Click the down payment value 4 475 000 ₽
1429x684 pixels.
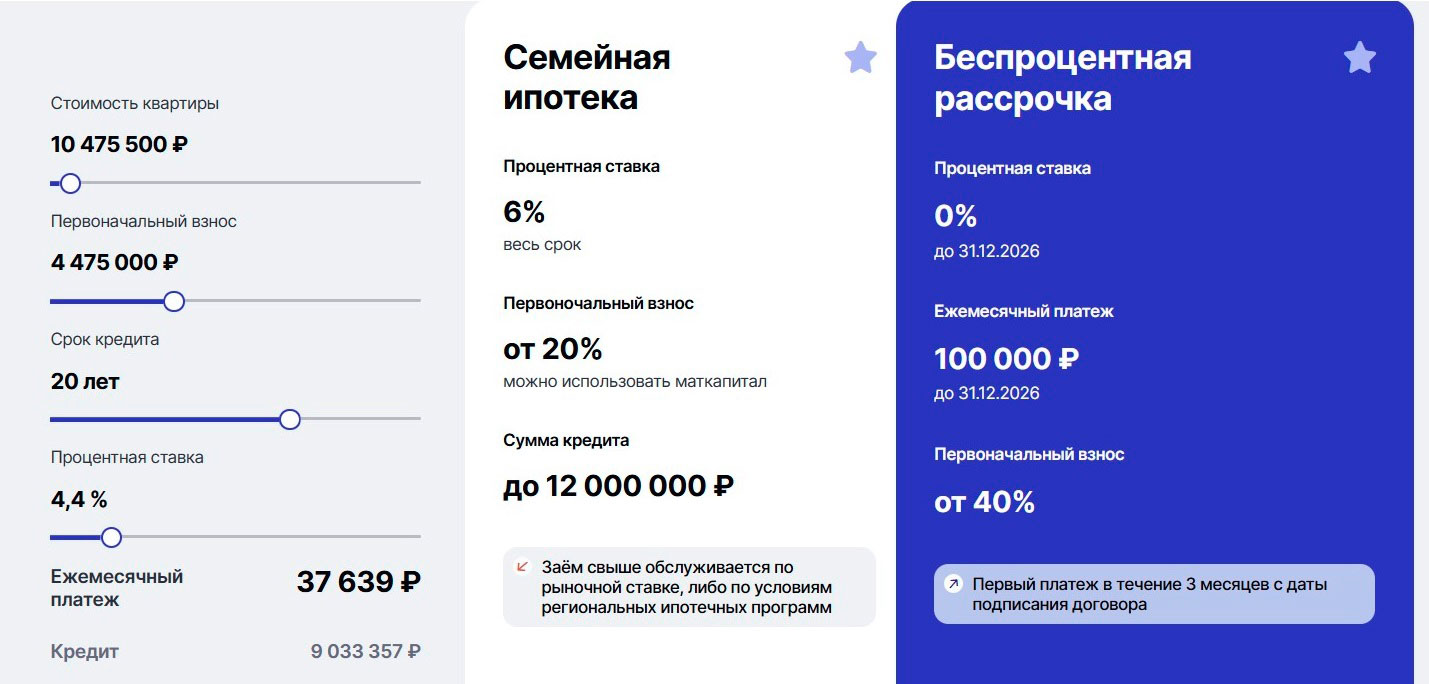[115, 262]
